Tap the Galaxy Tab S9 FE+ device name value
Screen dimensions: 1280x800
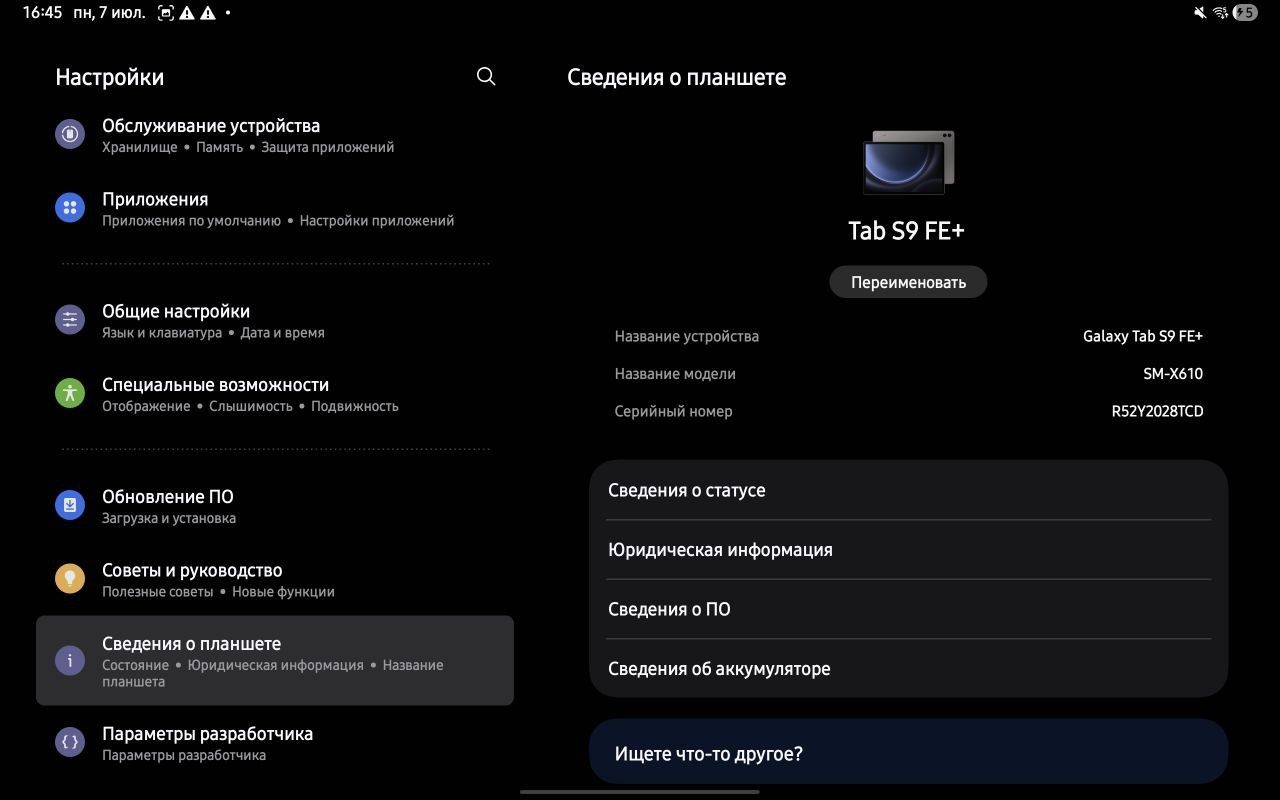click(1143, 336)
